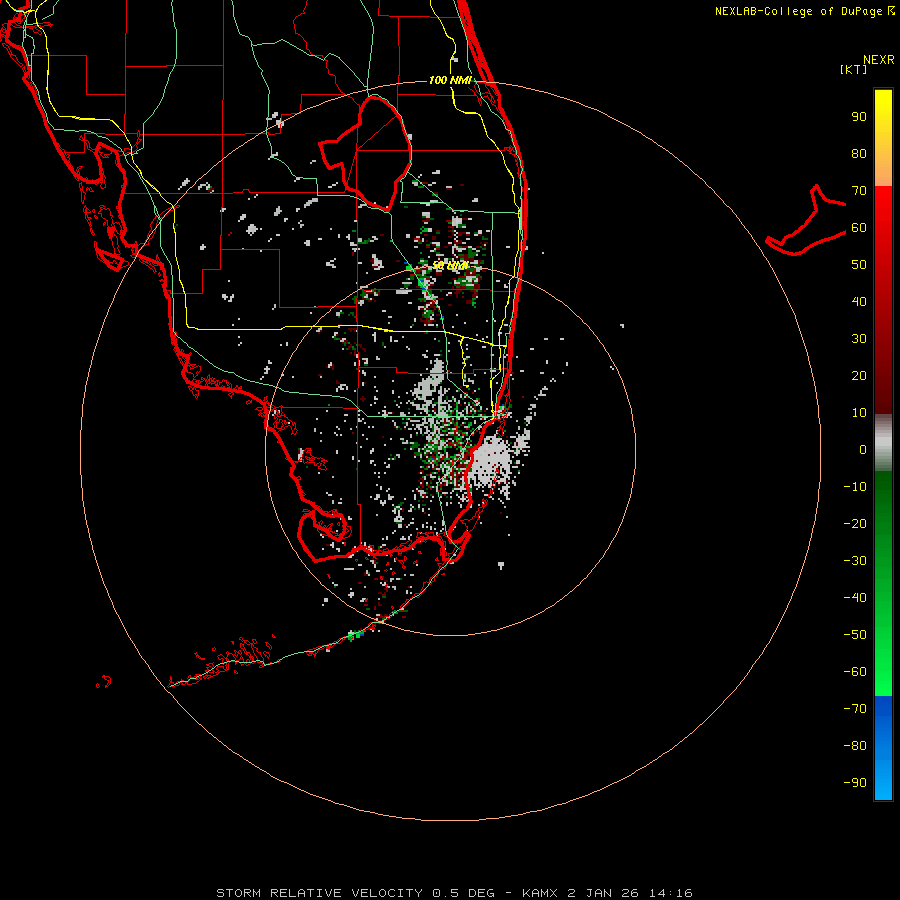Screen dimensions: 900x900
Task: Select the 40 value on the velocity scale
Action: [859, 301]
